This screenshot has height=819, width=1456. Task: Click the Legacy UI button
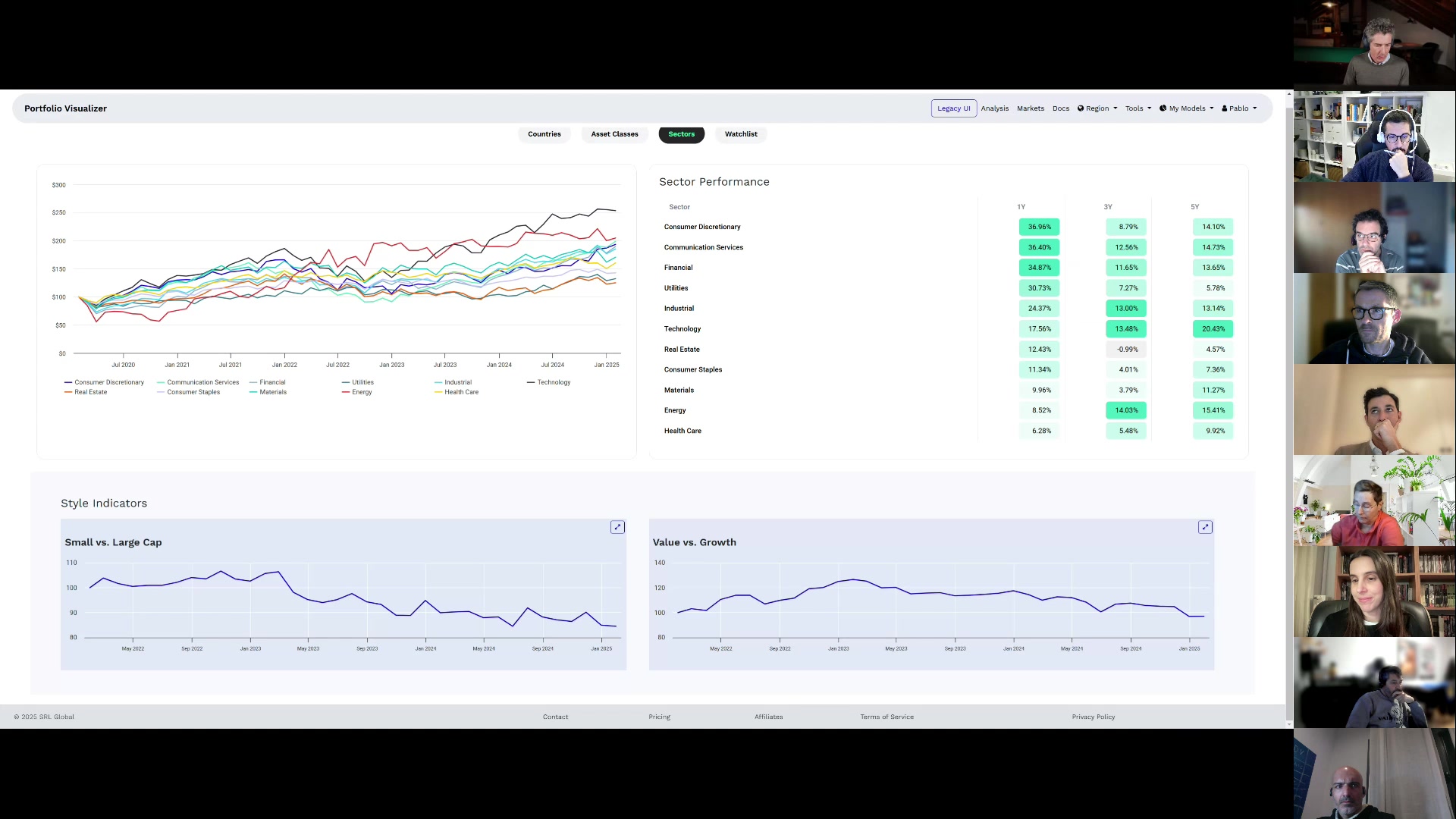(953, 108)
